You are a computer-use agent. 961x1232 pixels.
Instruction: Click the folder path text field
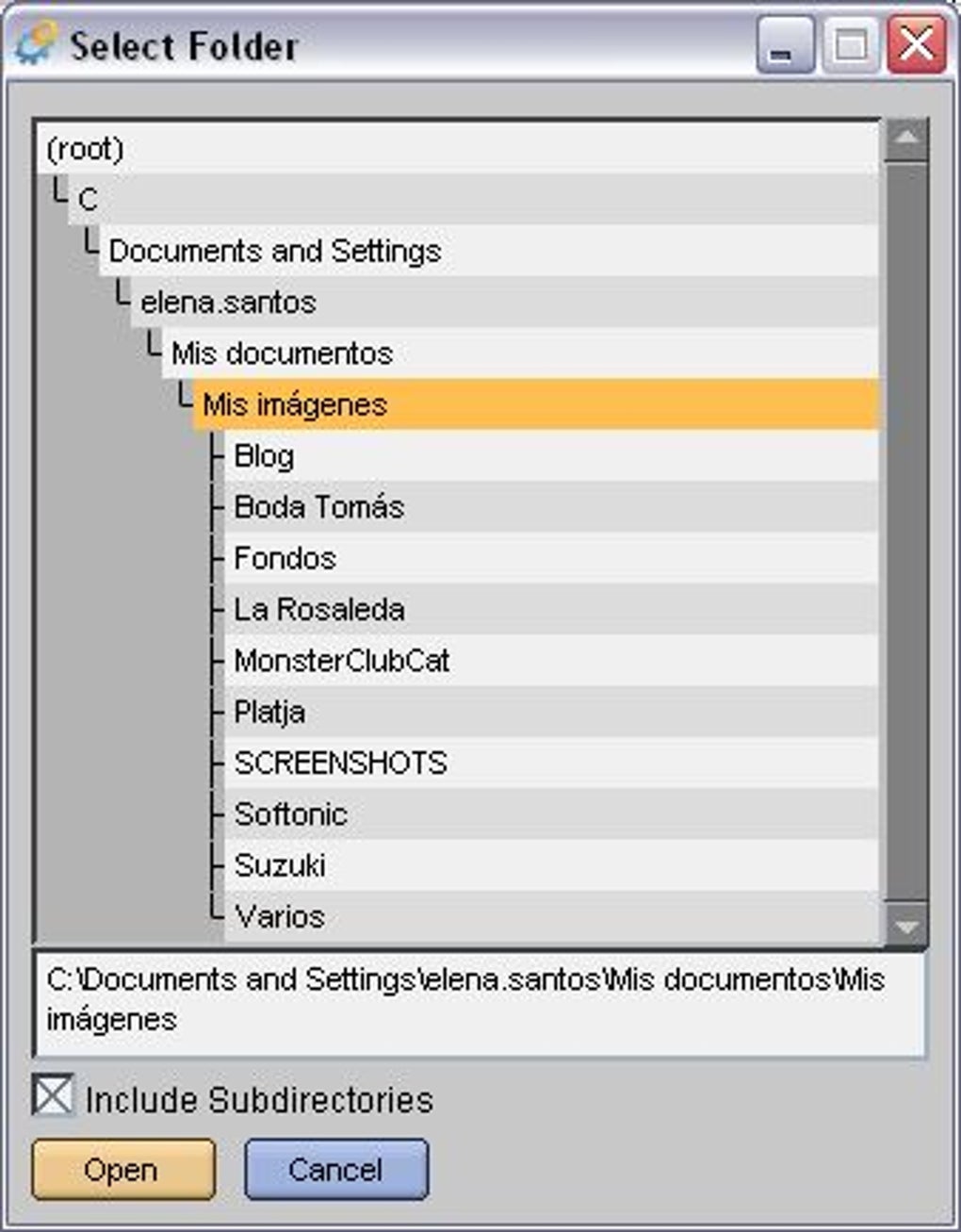click(x=480, y=1002)
